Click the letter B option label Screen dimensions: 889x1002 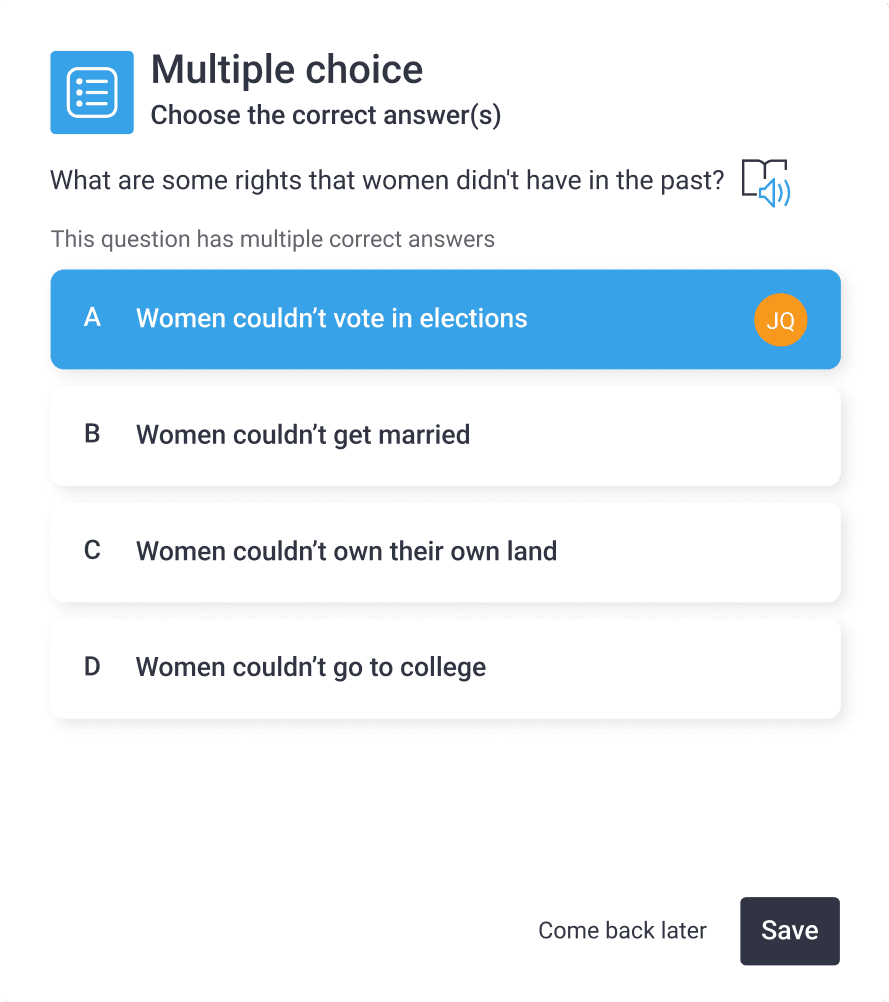pyautogui.click(x=93, y=435)
